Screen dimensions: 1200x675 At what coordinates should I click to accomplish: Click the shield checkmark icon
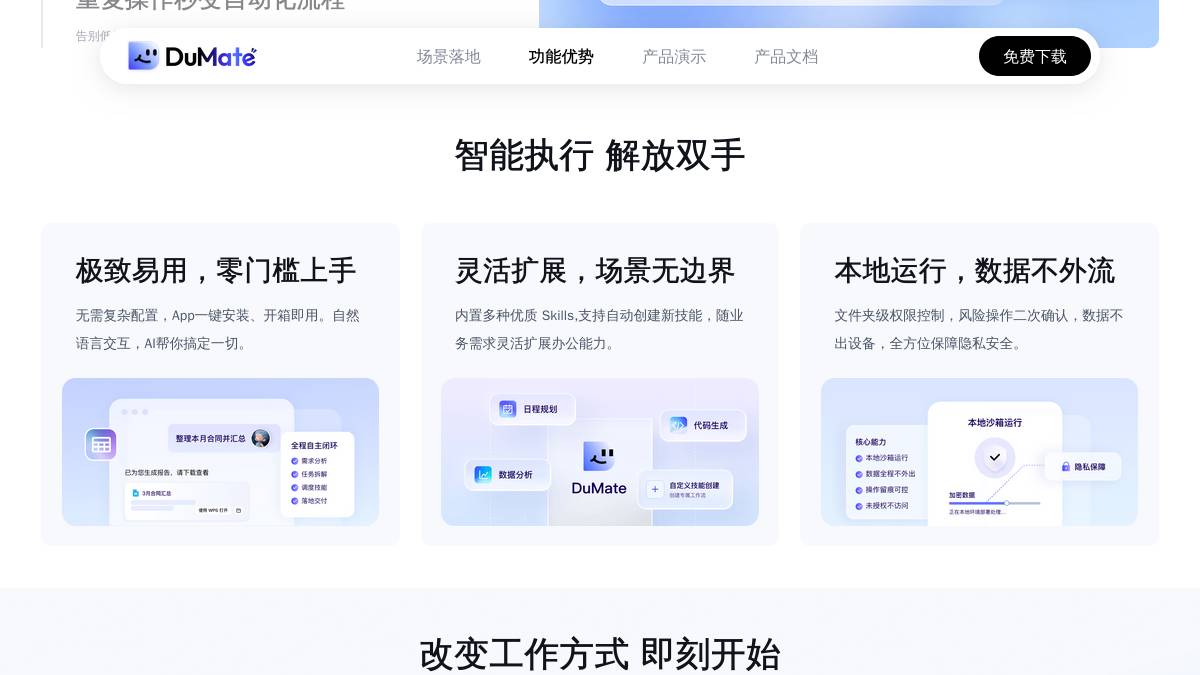[995, 458]
